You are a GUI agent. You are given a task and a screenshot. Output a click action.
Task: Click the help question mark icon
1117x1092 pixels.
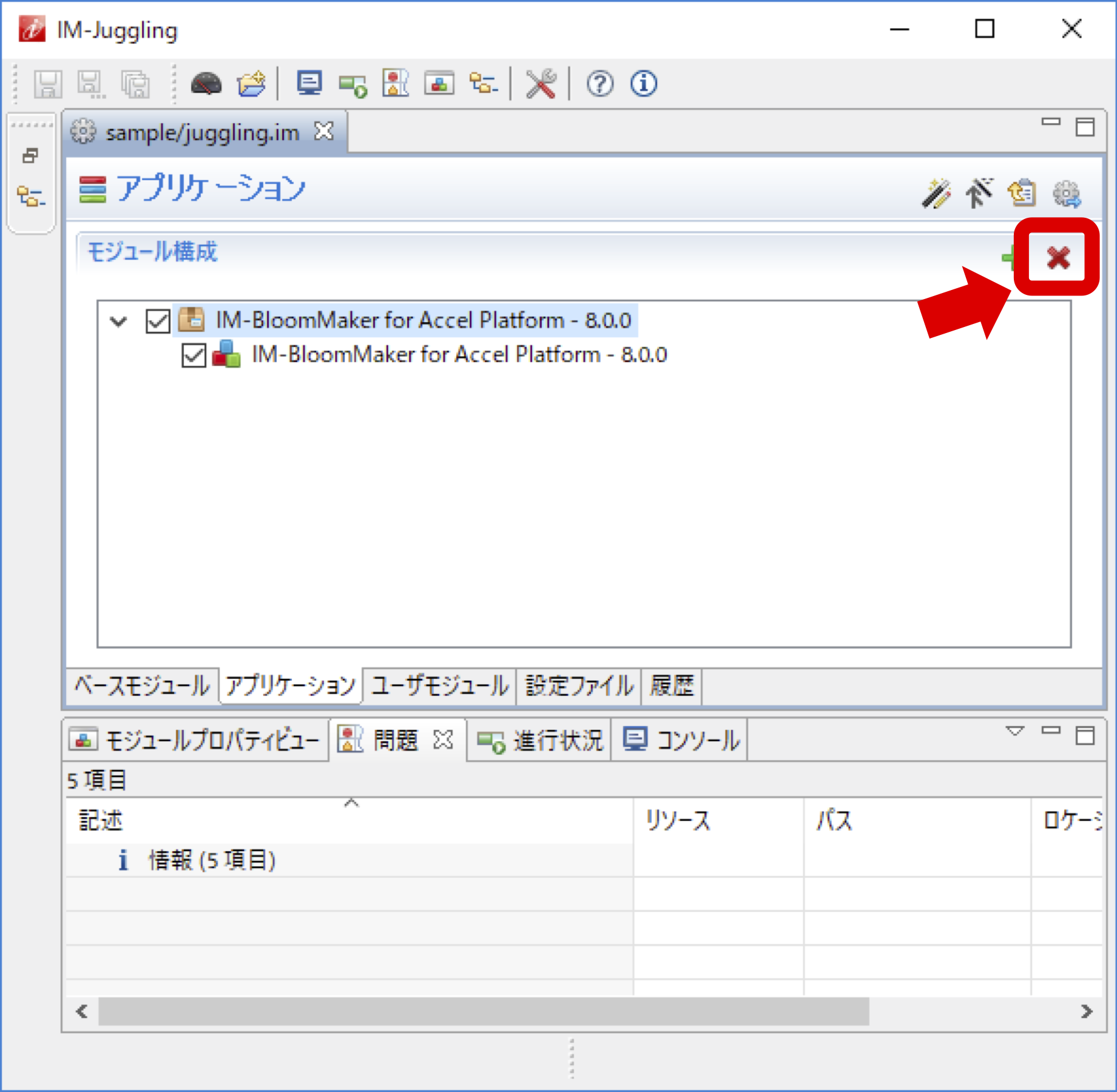[599, 84]
